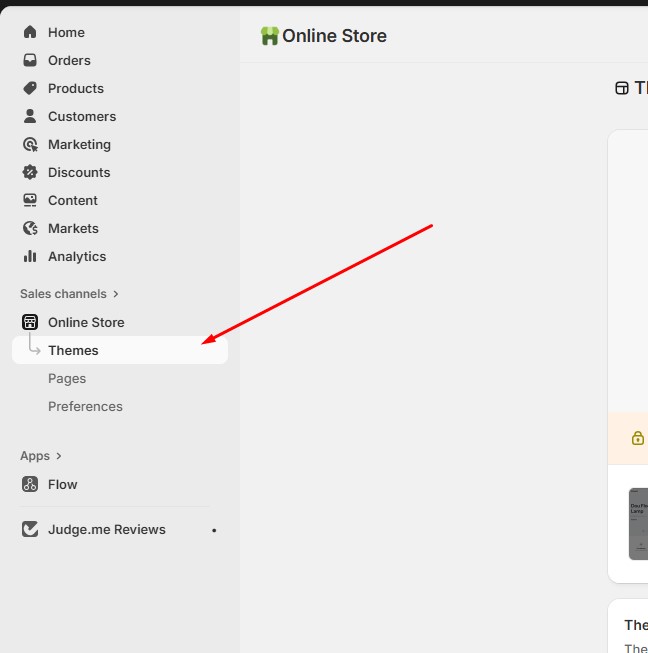
Task: Click the Judge.me Reviews checkmark icon
Action: pyautogui.click(x=30, y=529)
